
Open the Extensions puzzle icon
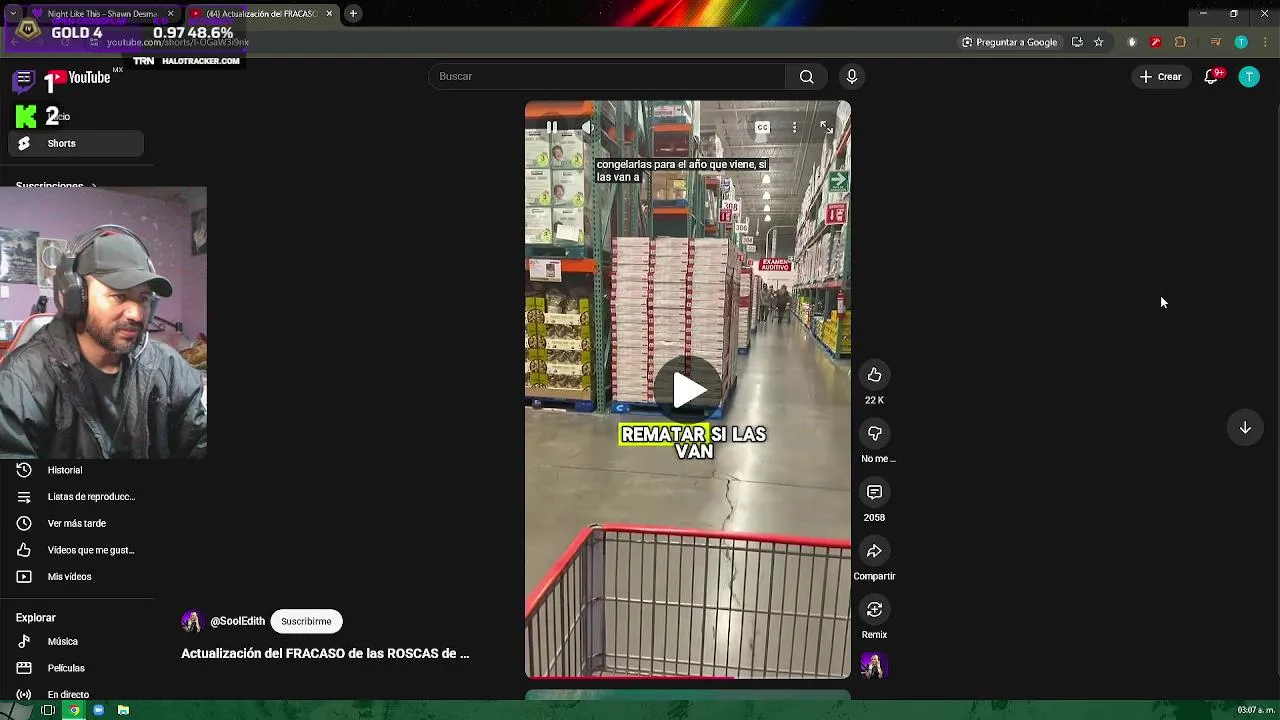[x=1180, y=42]
